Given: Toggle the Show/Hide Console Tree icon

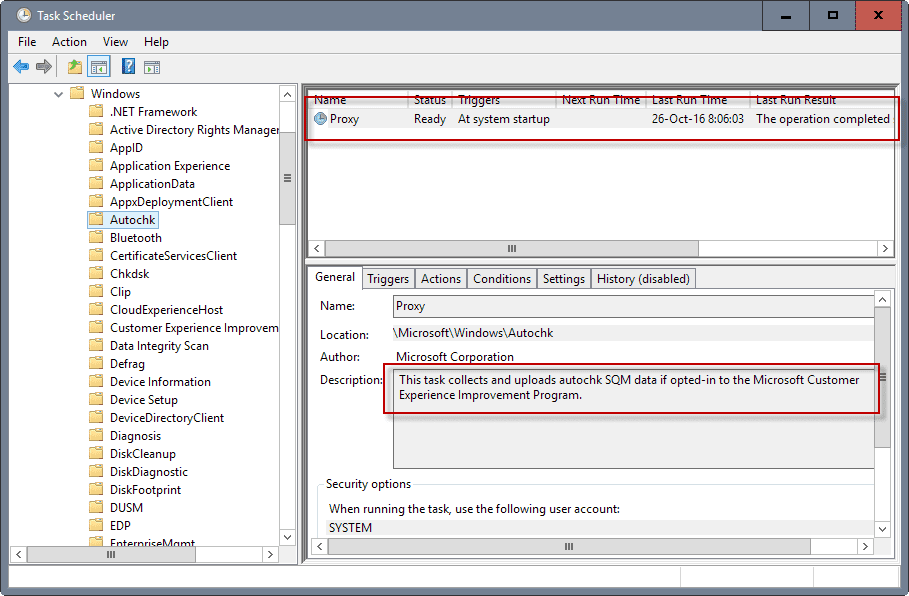Looking at the screenshot, I should 99,67.
